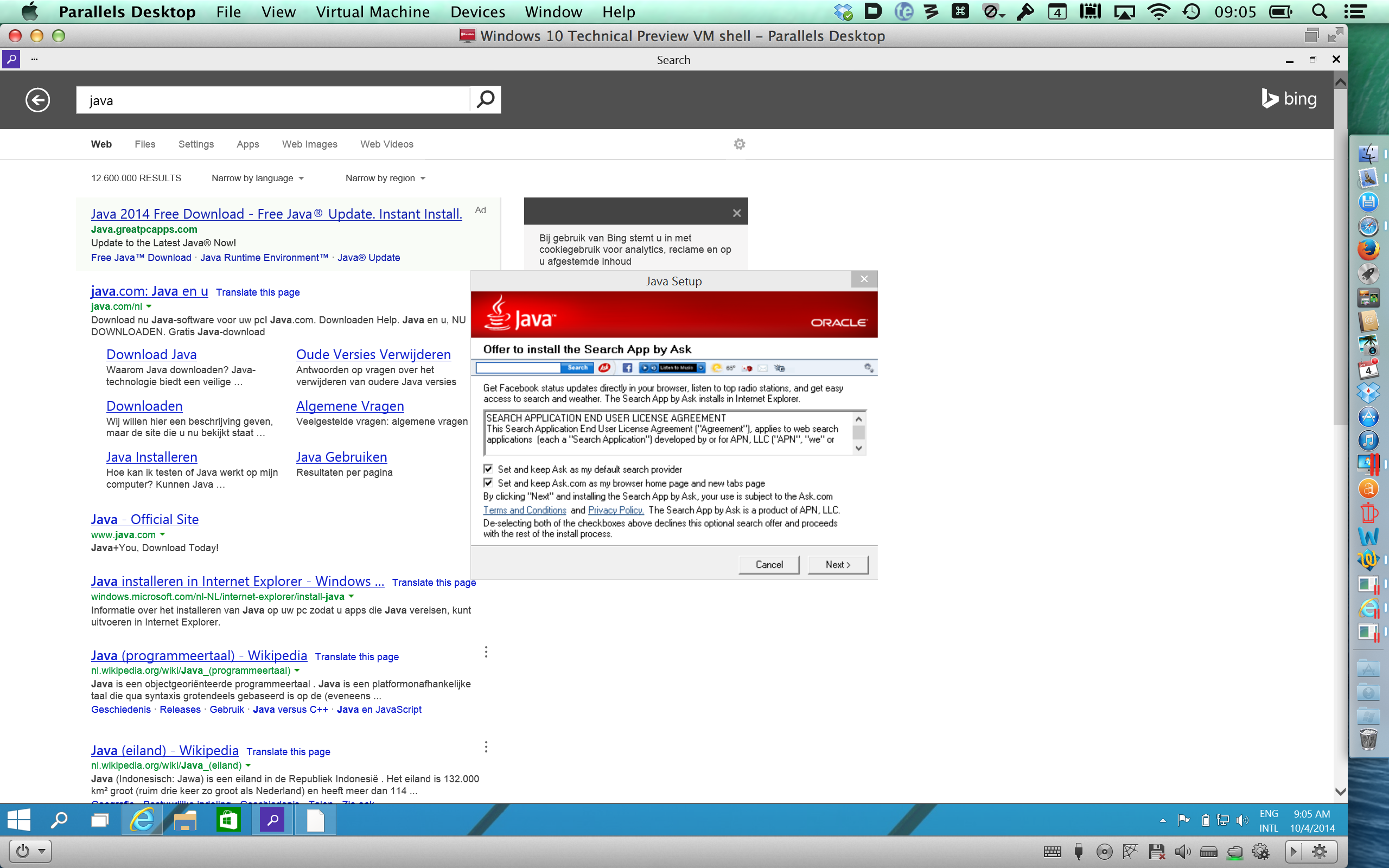The image size is (1389, 868).
Task: Open File Explorer from the taskbar
Action: 185,820
